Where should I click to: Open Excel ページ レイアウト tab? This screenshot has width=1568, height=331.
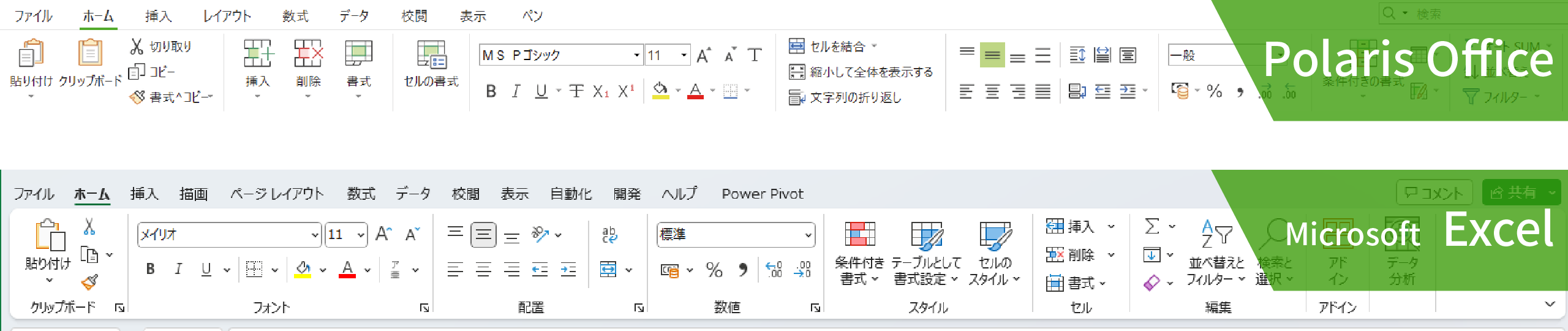pos(277,194)
